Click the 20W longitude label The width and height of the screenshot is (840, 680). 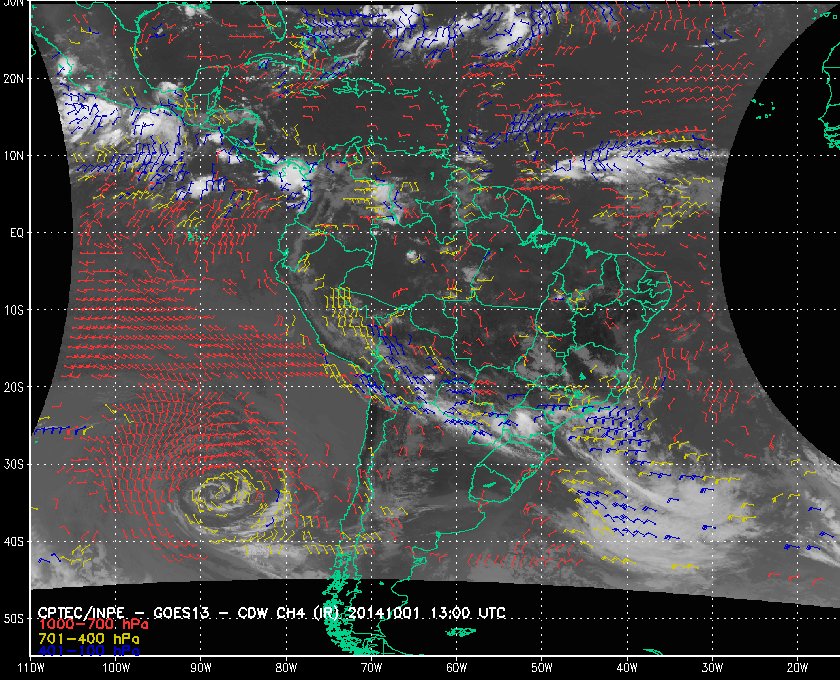pyautogui.click(x=797, y=668)
